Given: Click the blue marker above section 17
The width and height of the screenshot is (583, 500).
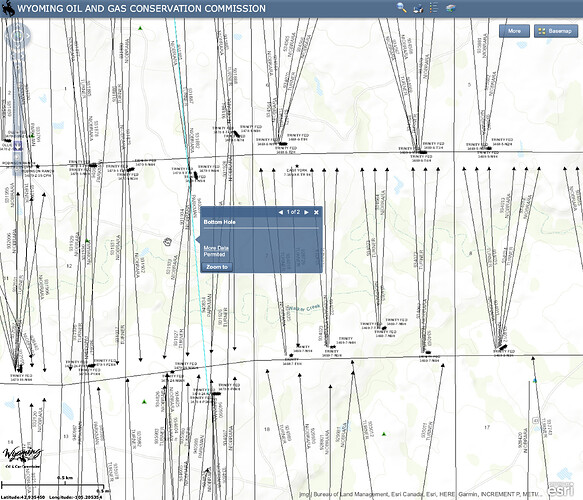Looking at the screenshot, I should (535, 380).
